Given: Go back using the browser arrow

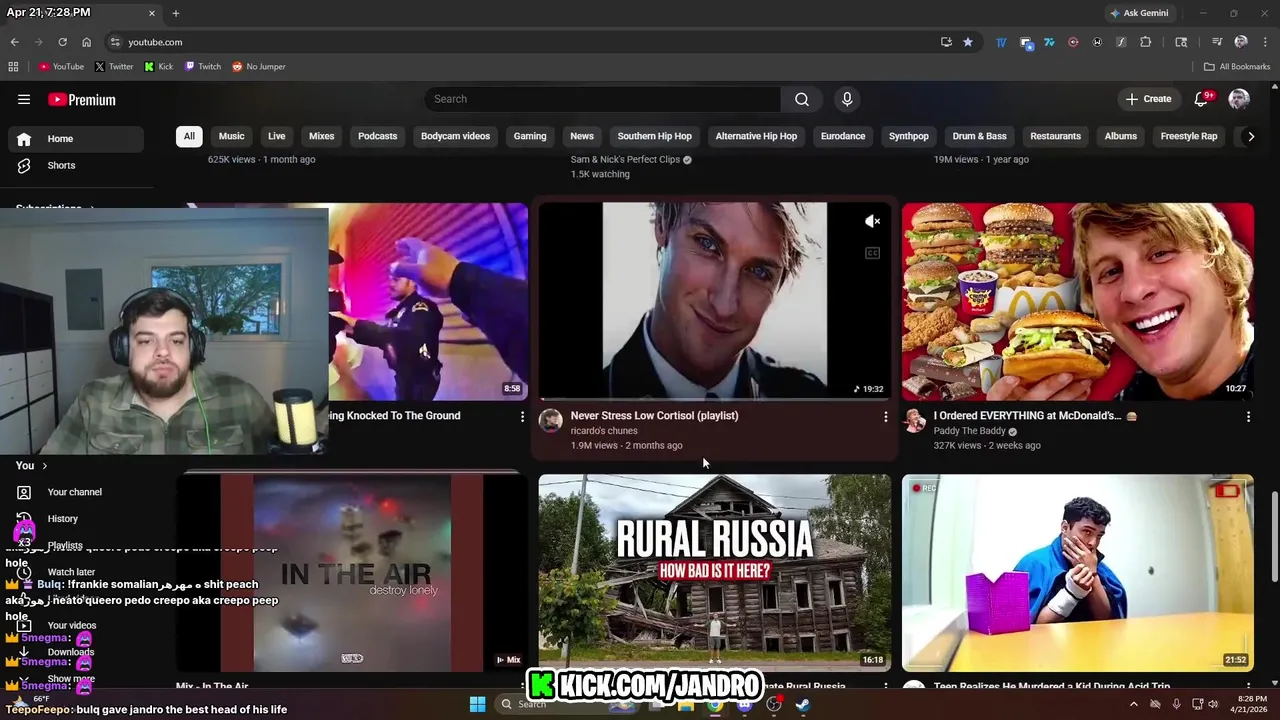Looking at the screenshot, I should [x=14, y=42].
